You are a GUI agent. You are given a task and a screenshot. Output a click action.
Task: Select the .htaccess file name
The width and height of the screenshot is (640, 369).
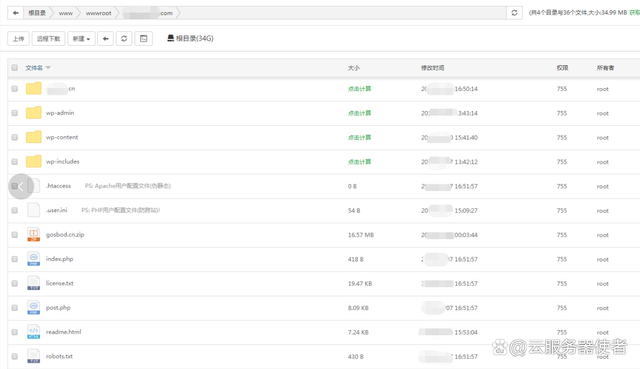(58, 186)
